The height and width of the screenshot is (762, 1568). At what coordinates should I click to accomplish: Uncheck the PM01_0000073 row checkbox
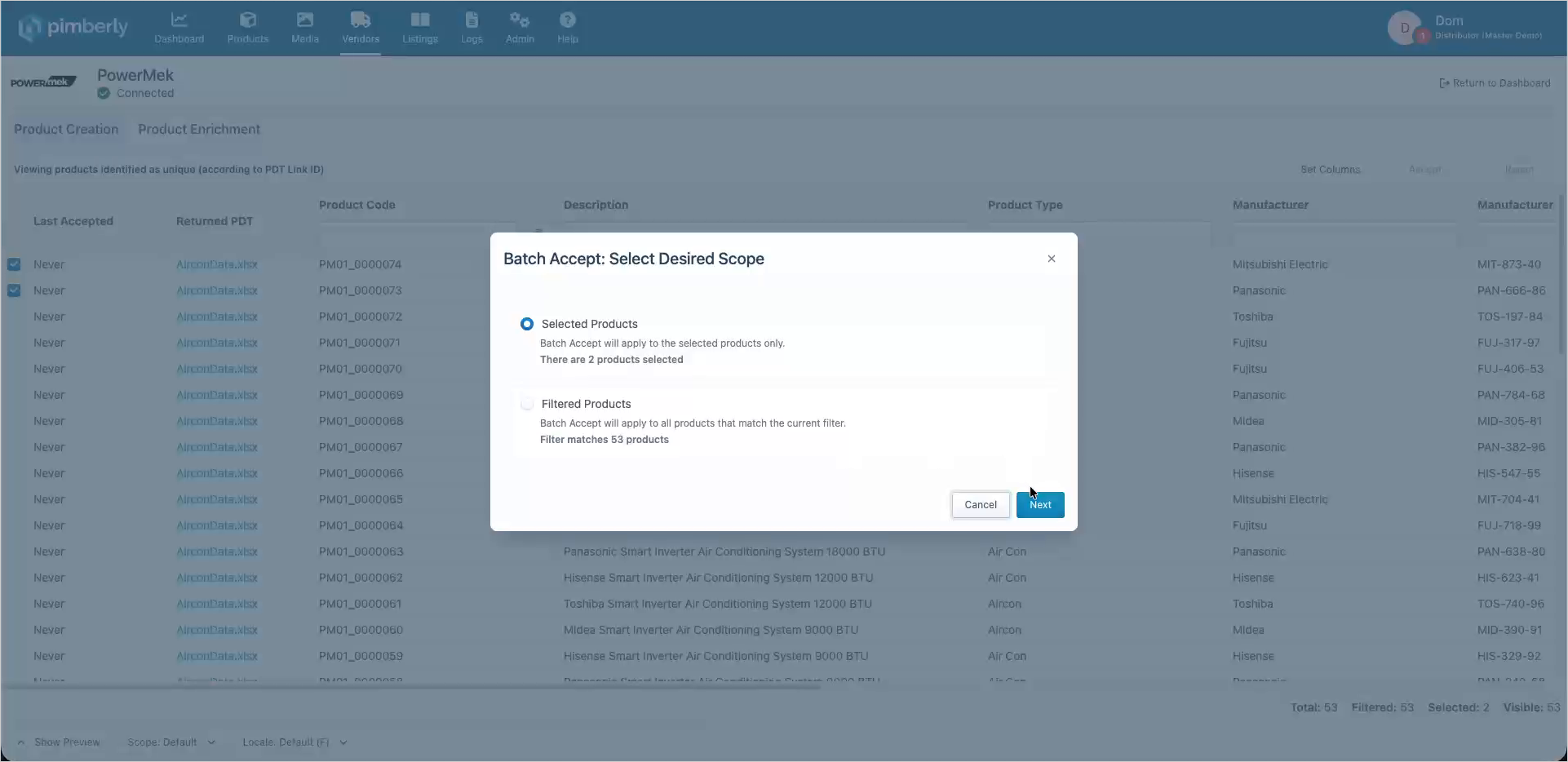[x=14, y=290]
